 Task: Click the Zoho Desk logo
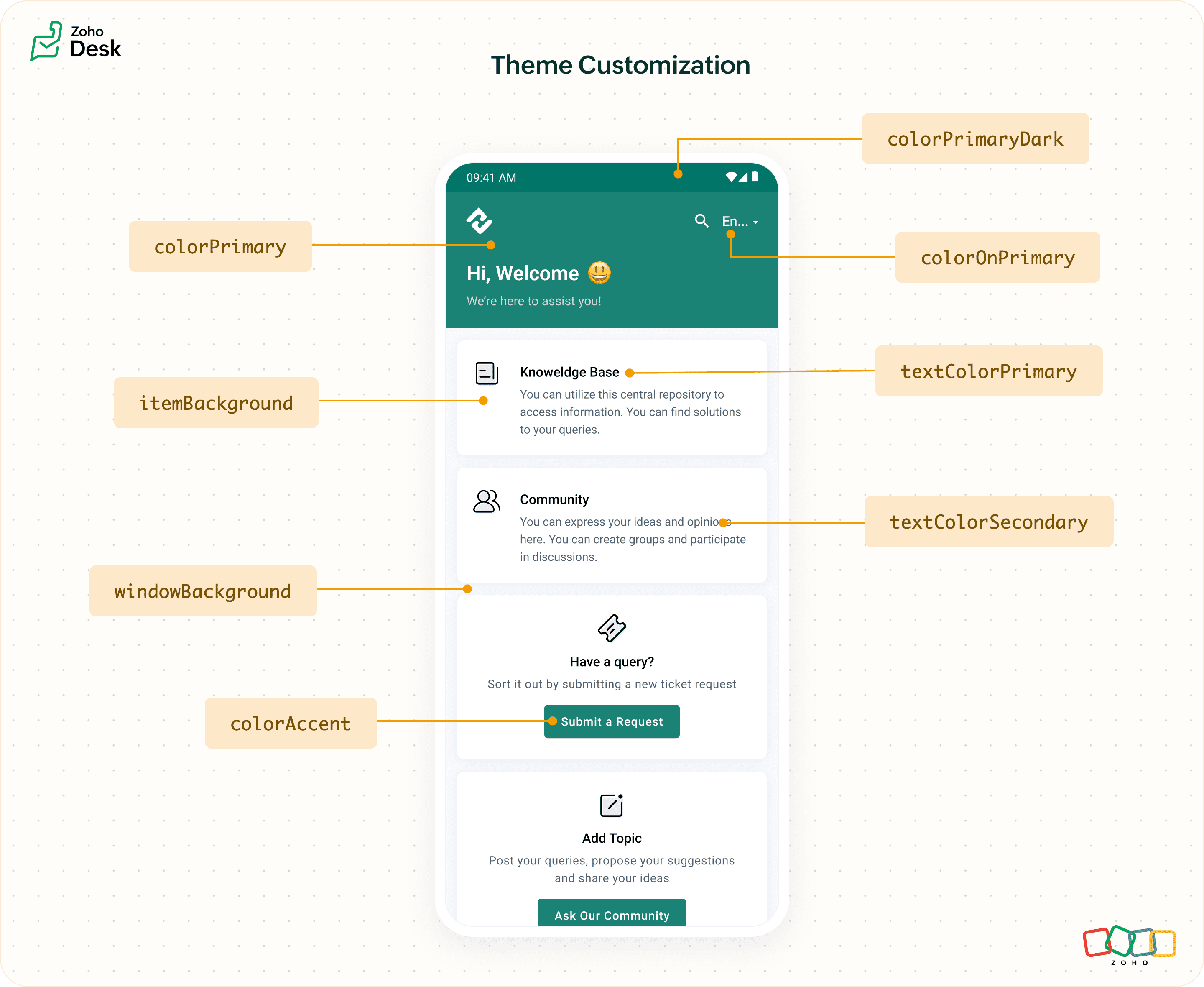[76, 41]
